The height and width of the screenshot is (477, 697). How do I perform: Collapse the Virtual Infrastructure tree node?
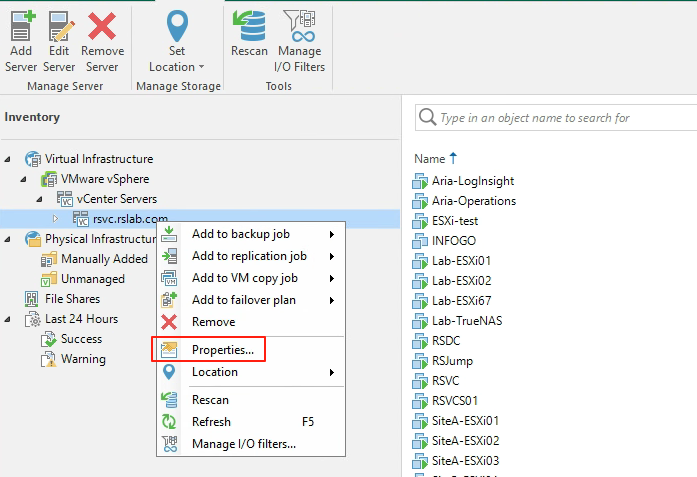pos(8,159)
